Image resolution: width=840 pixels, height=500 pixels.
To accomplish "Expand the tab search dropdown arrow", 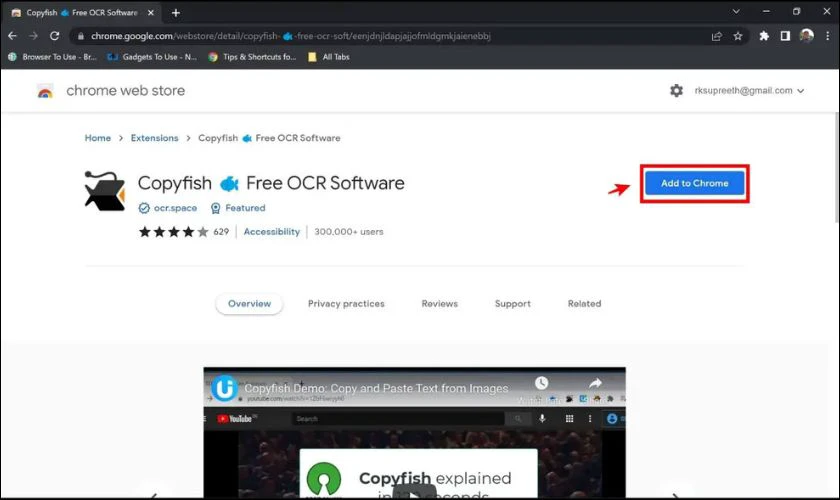I will coord(736,11).
